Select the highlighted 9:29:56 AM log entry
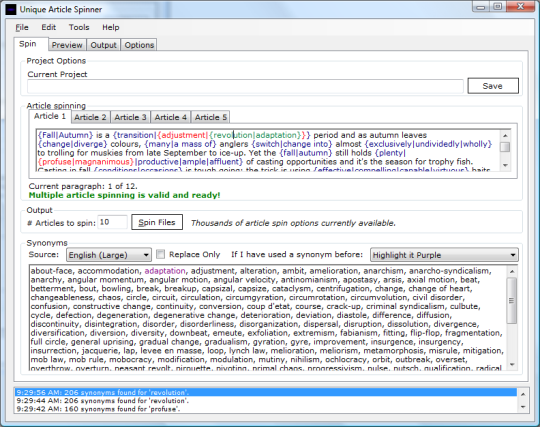Viewport: 540px width, 427px height. 266,392
